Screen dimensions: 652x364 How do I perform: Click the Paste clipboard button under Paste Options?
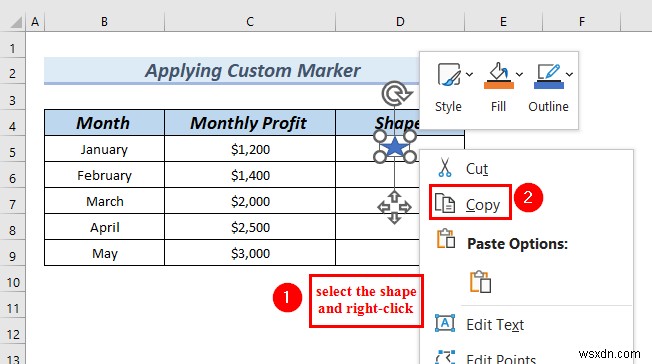pyautogui.click(x=480, y=282)
